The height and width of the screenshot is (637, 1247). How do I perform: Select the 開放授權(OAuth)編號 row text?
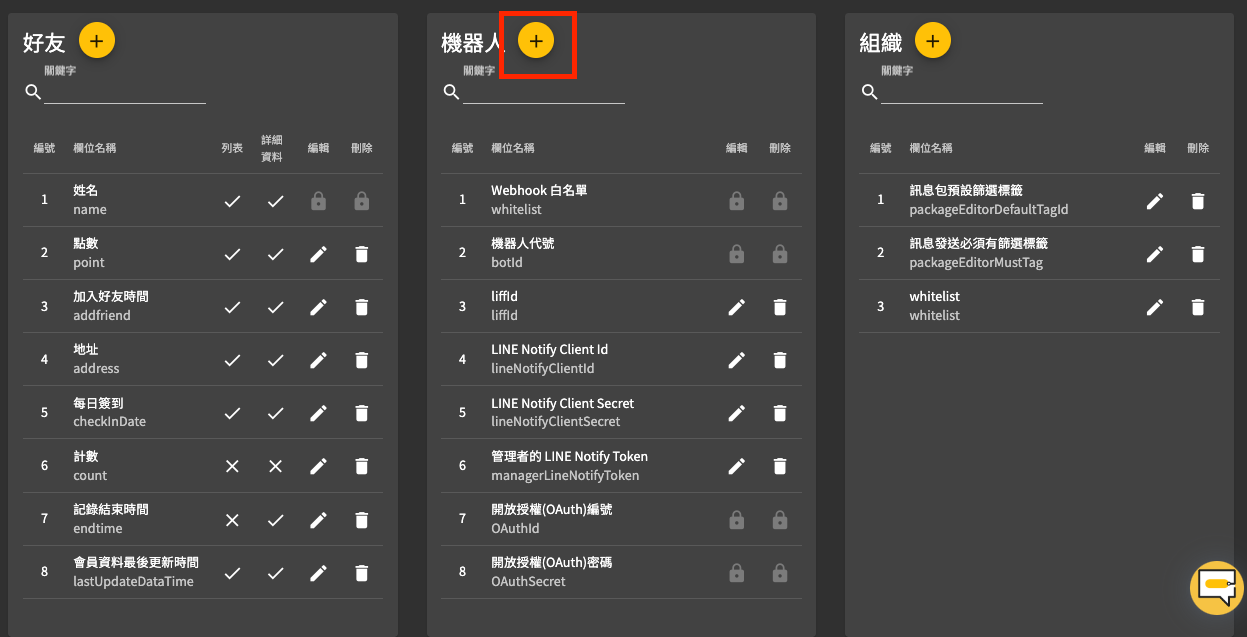pos(552,510)
